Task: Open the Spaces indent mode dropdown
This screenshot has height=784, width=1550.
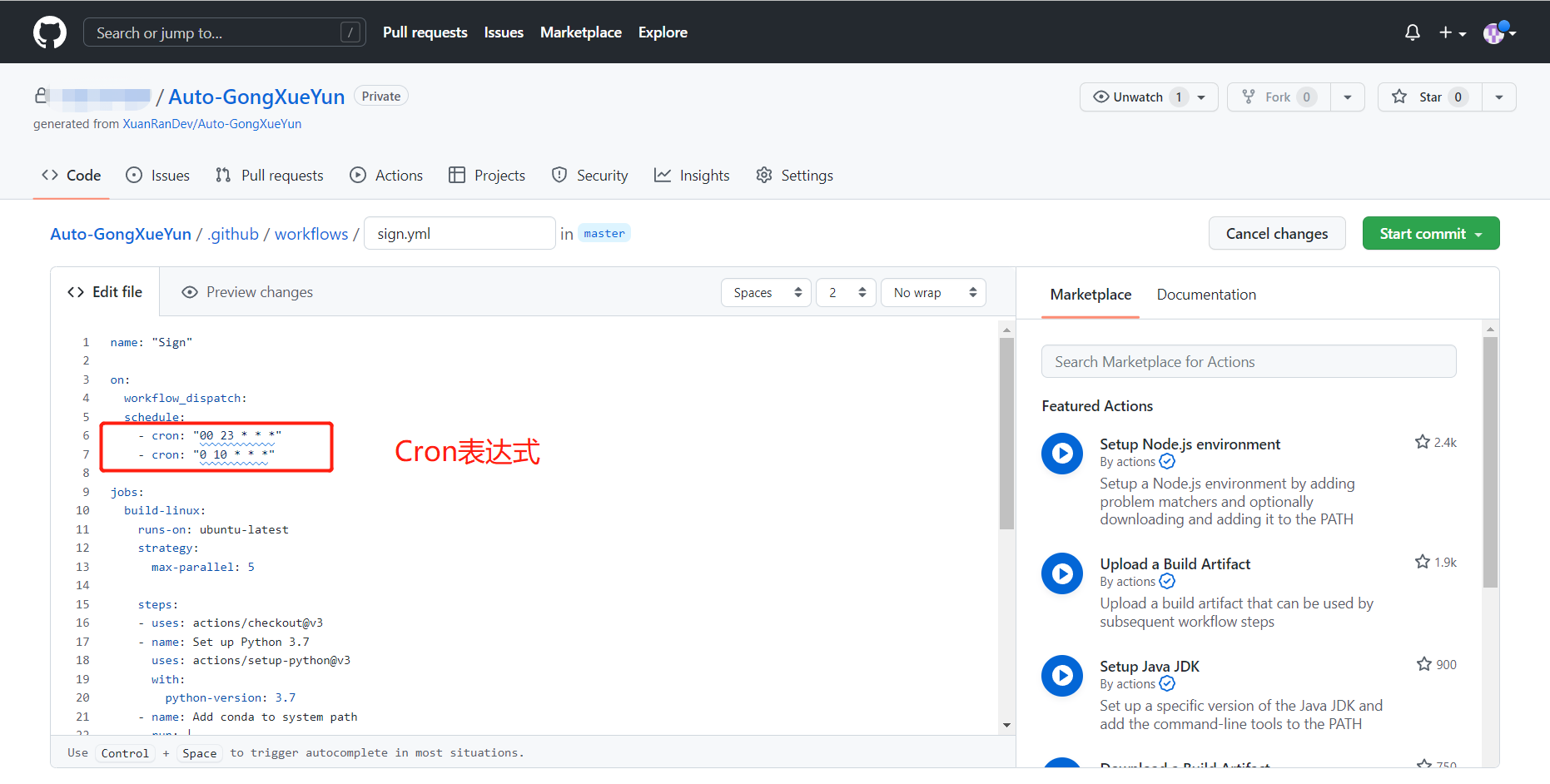Action: coord(766,293)
